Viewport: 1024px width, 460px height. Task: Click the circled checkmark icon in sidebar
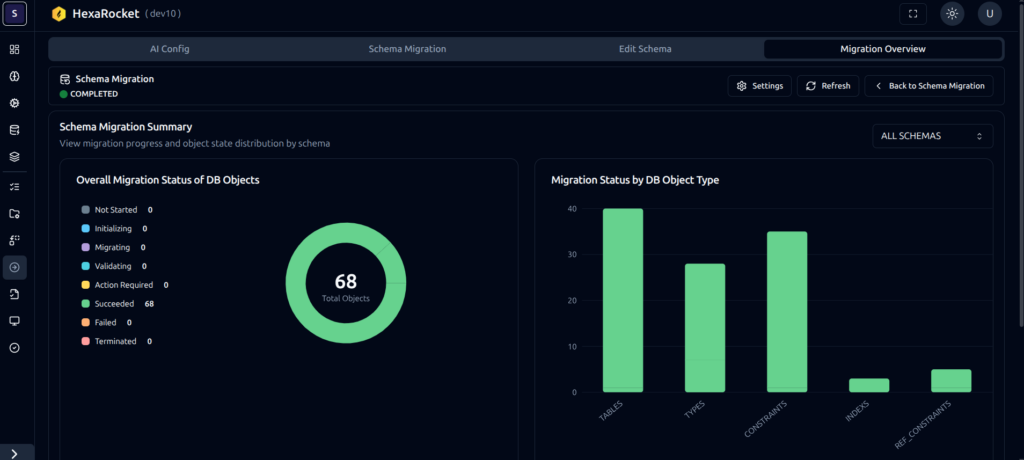coord(15,348)
